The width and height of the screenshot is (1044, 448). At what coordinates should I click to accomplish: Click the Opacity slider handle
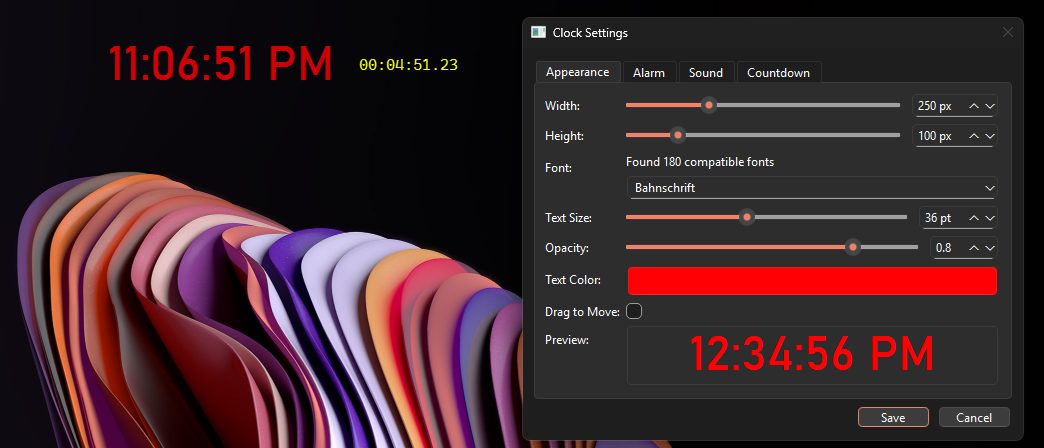[852, 248]
